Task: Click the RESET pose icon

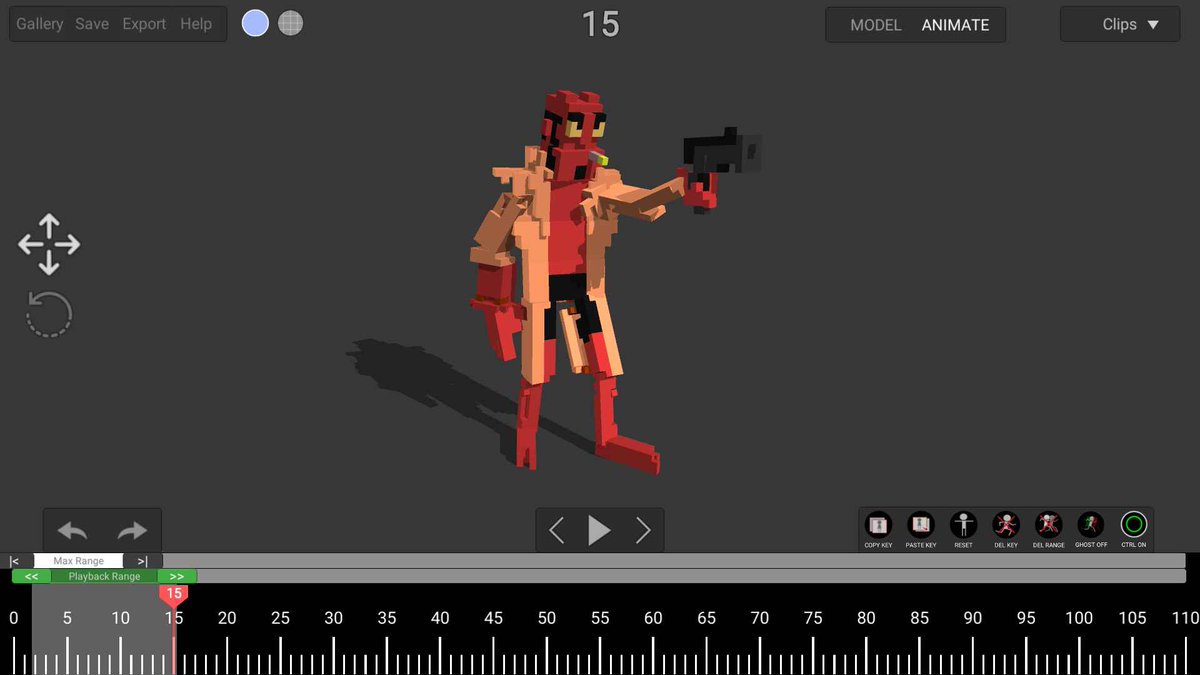Action: click(963, 529)
